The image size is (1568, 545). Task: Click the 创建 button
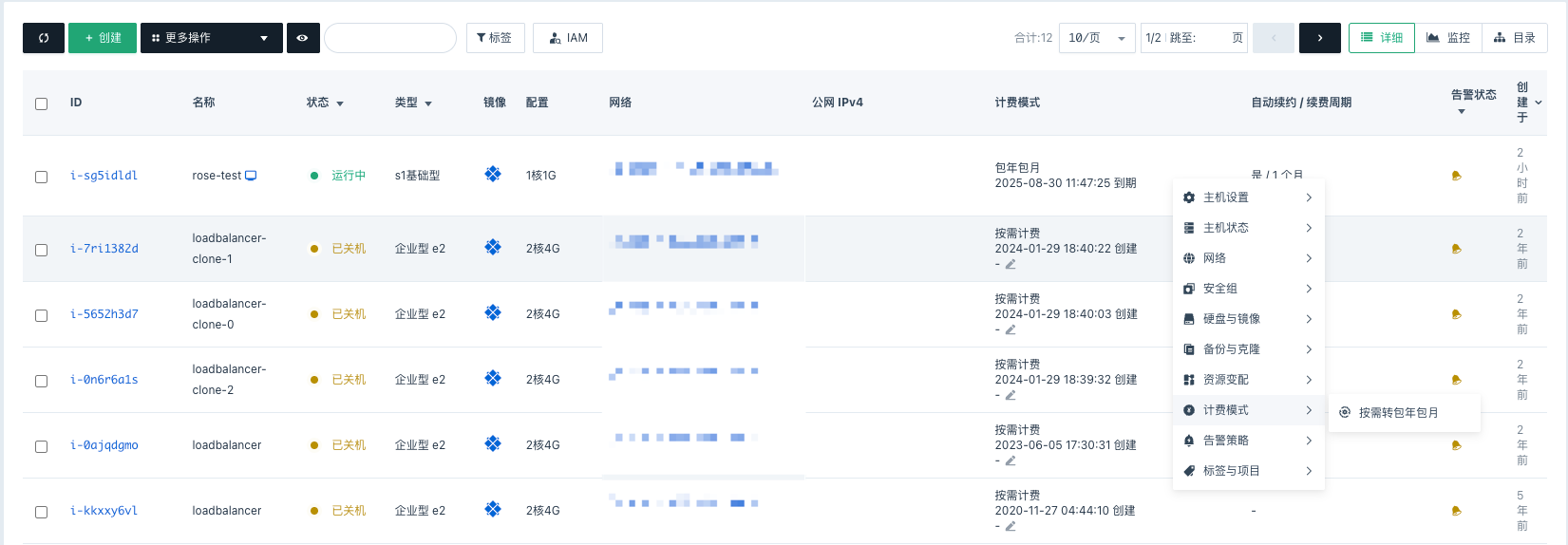103,38
